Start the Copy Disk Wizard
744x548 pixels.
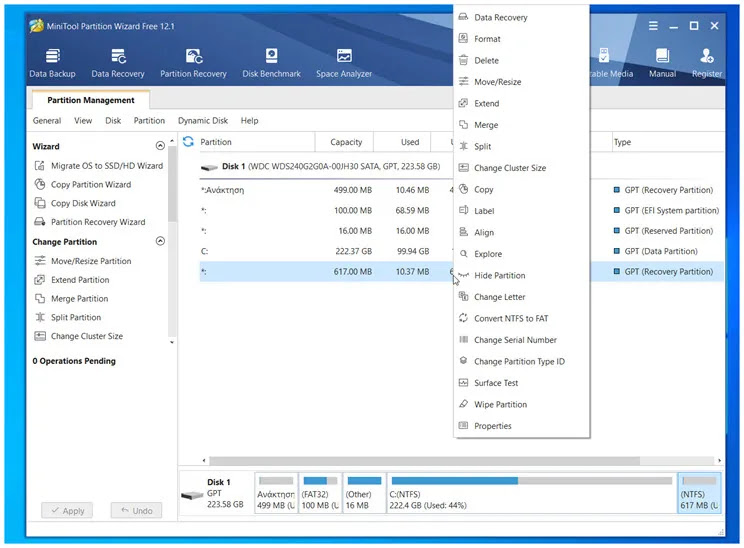tap(75, 203)
